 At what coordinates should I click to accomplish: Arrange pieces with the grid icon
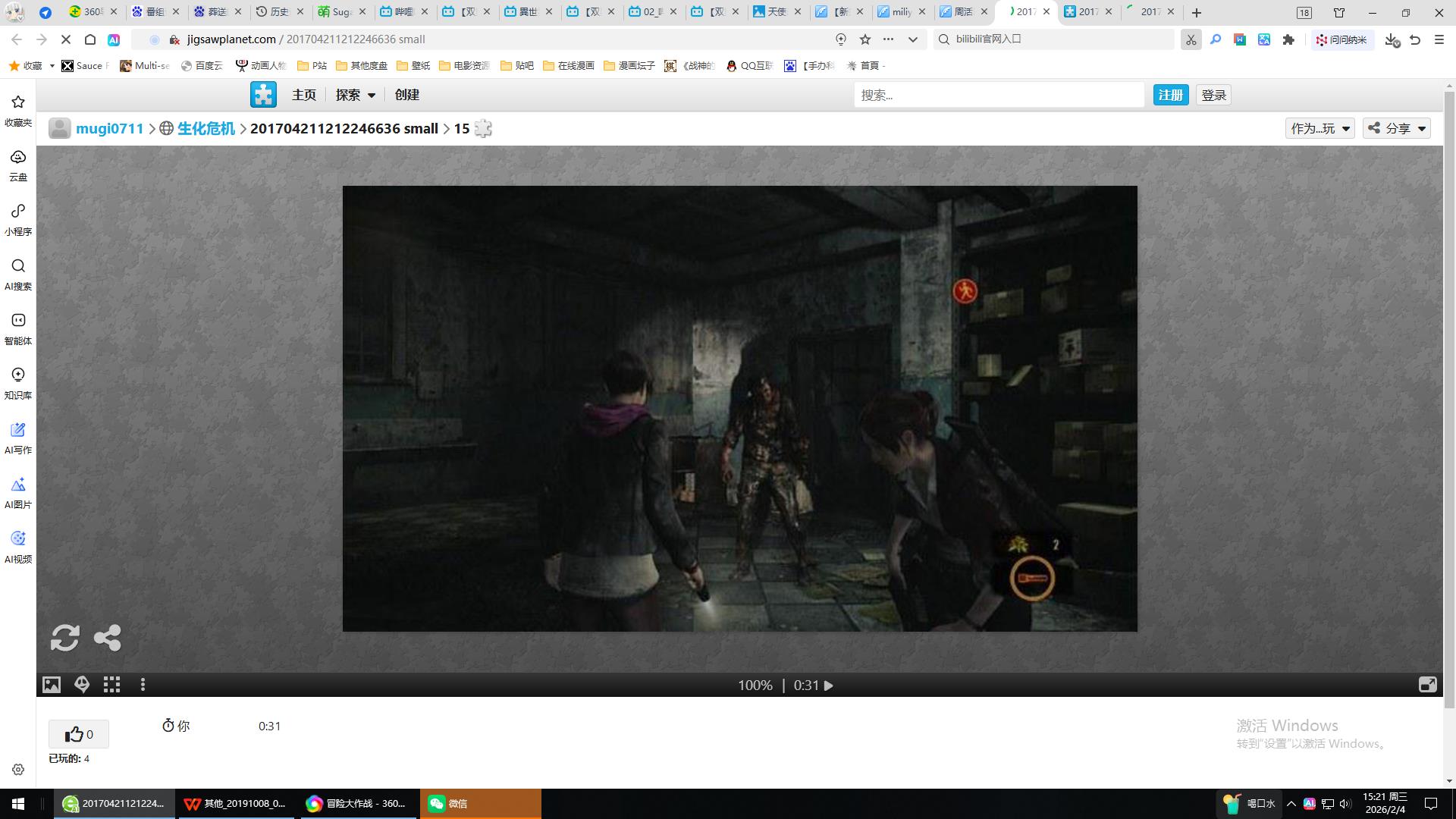tap(112, 685)
